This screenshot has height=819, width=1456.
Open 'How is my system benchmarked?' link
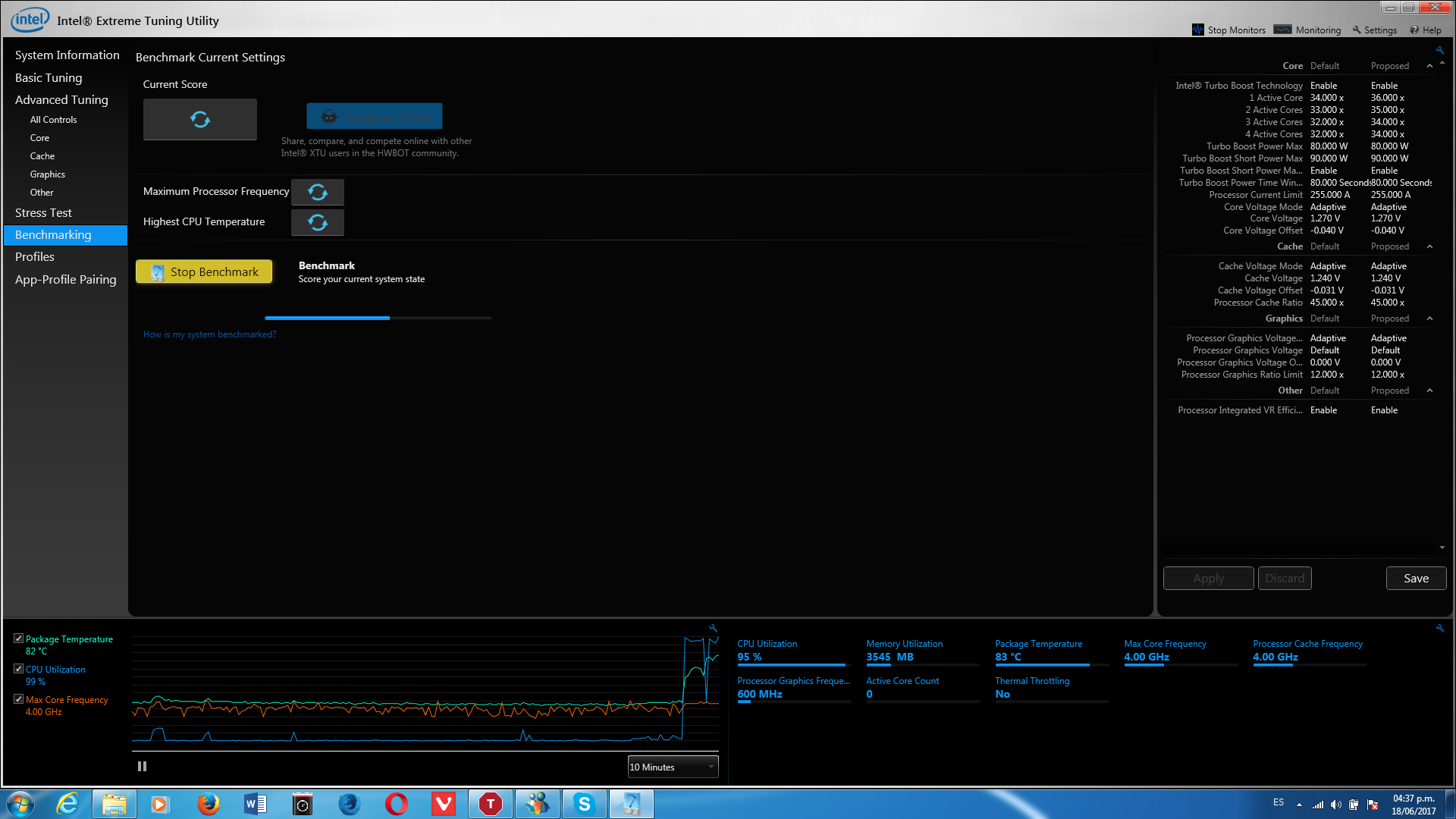tap(209, 334)
